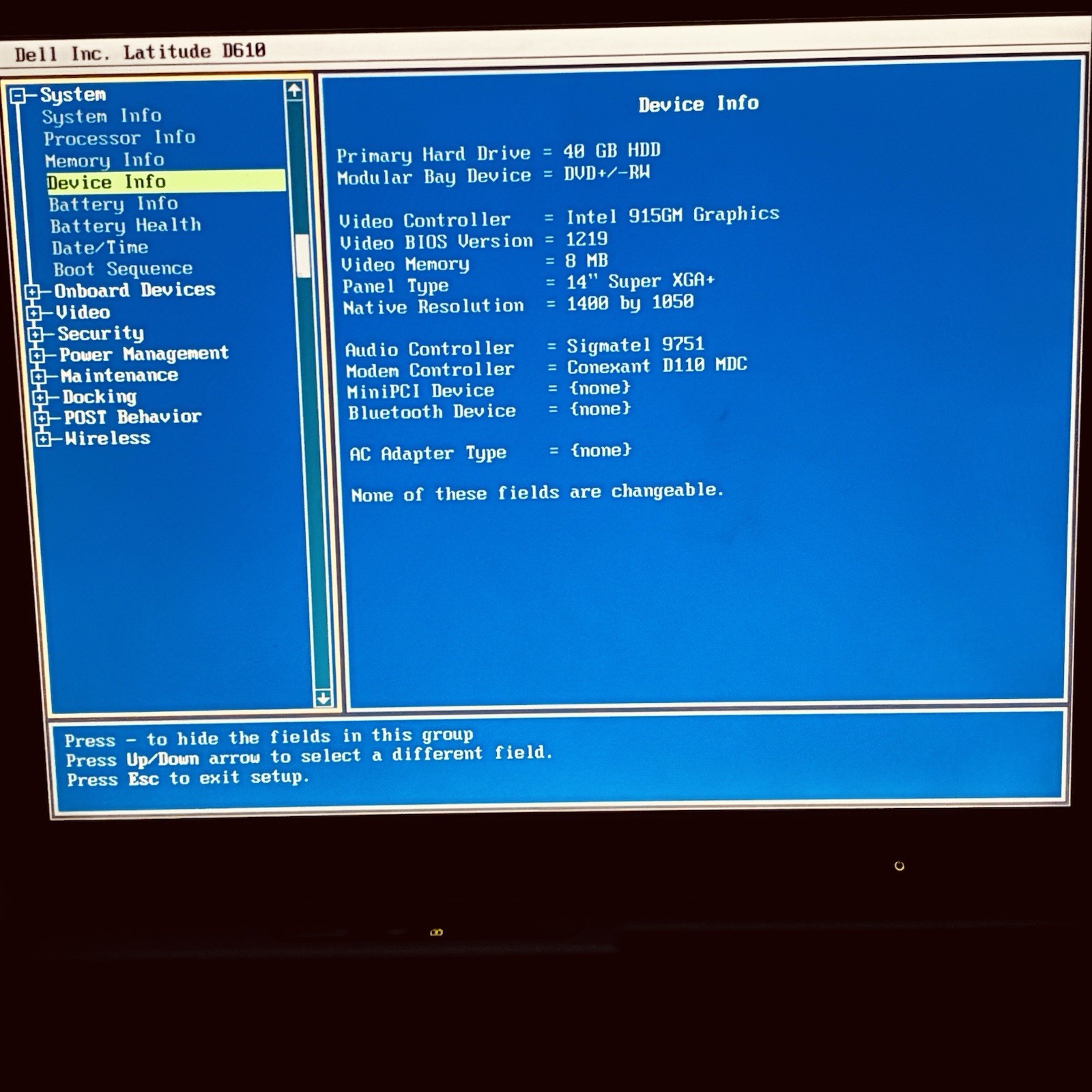Open Processor Info page
This screenshot has height=1092, width=1092.
[119, 138]
